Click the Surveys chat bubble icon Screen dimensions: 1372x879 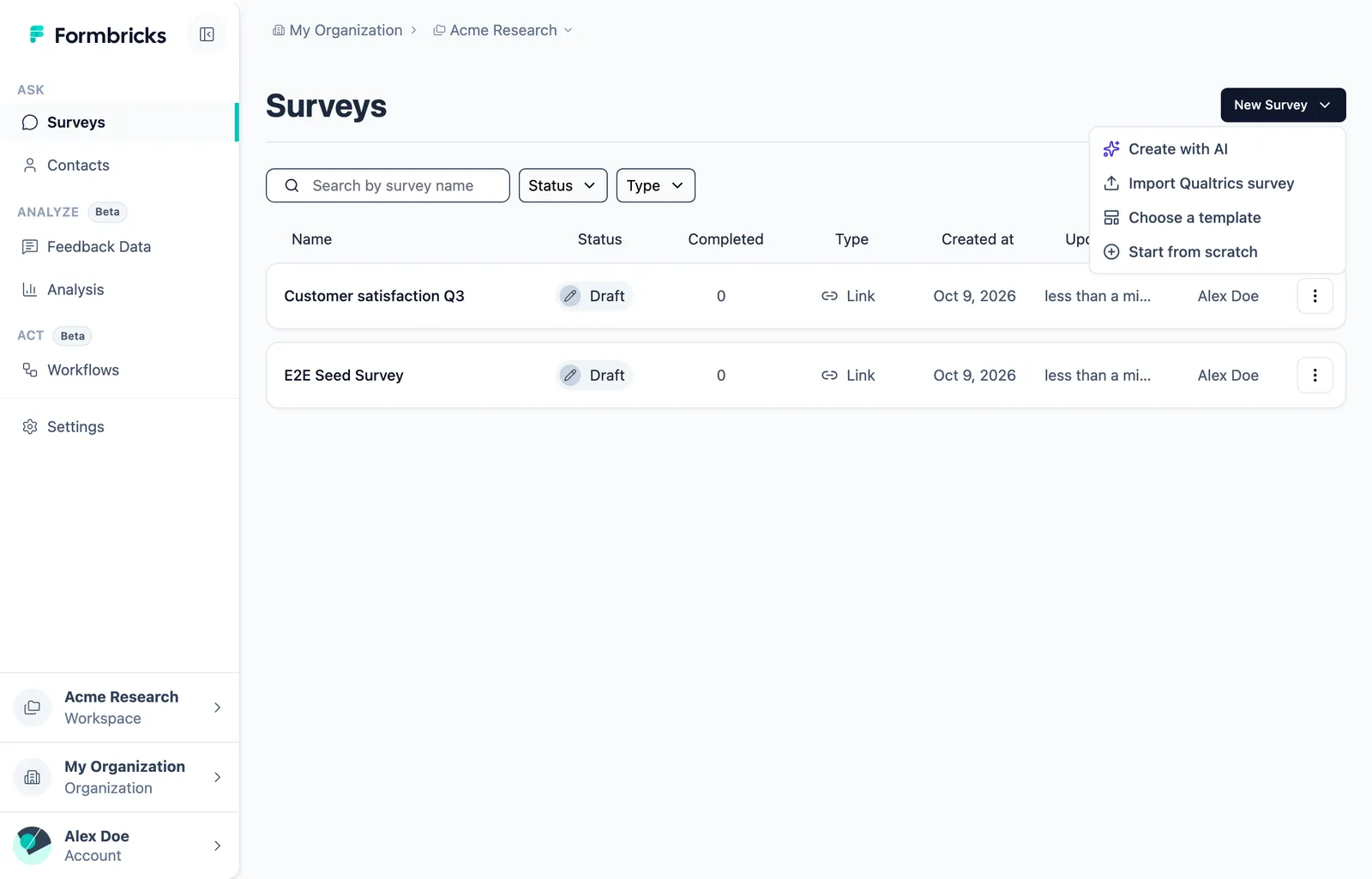30,123
